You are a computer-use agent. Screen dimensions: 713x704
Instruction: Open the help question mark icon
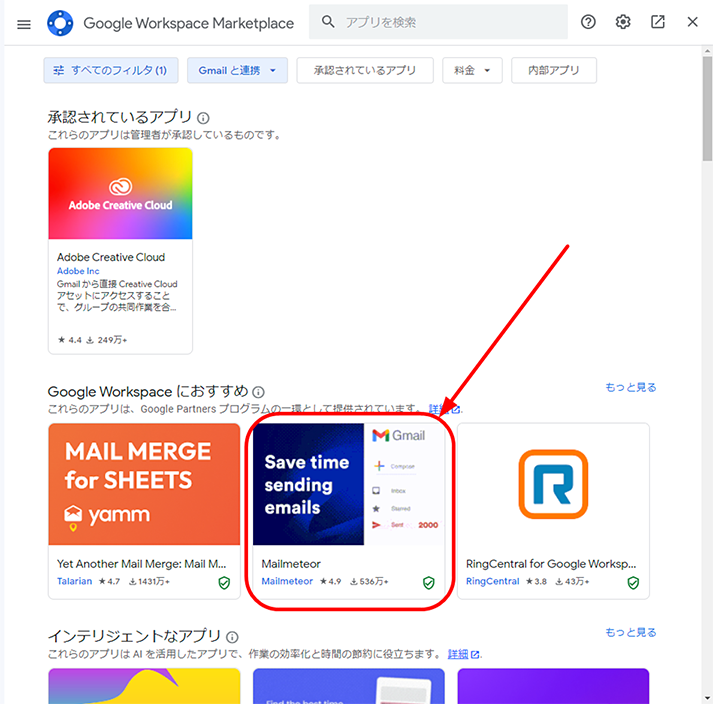pyautogui.click(x=588, y=22)
